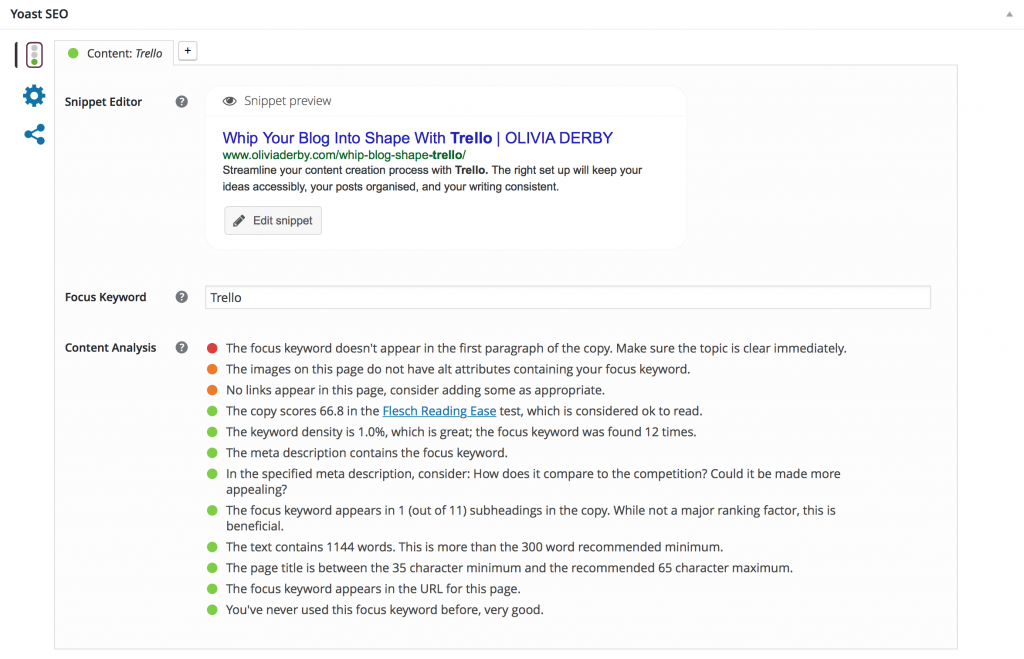Add a new keyword tab with plus button
Viewport: 1024px width, 659px height.
(x=187, y=51)
